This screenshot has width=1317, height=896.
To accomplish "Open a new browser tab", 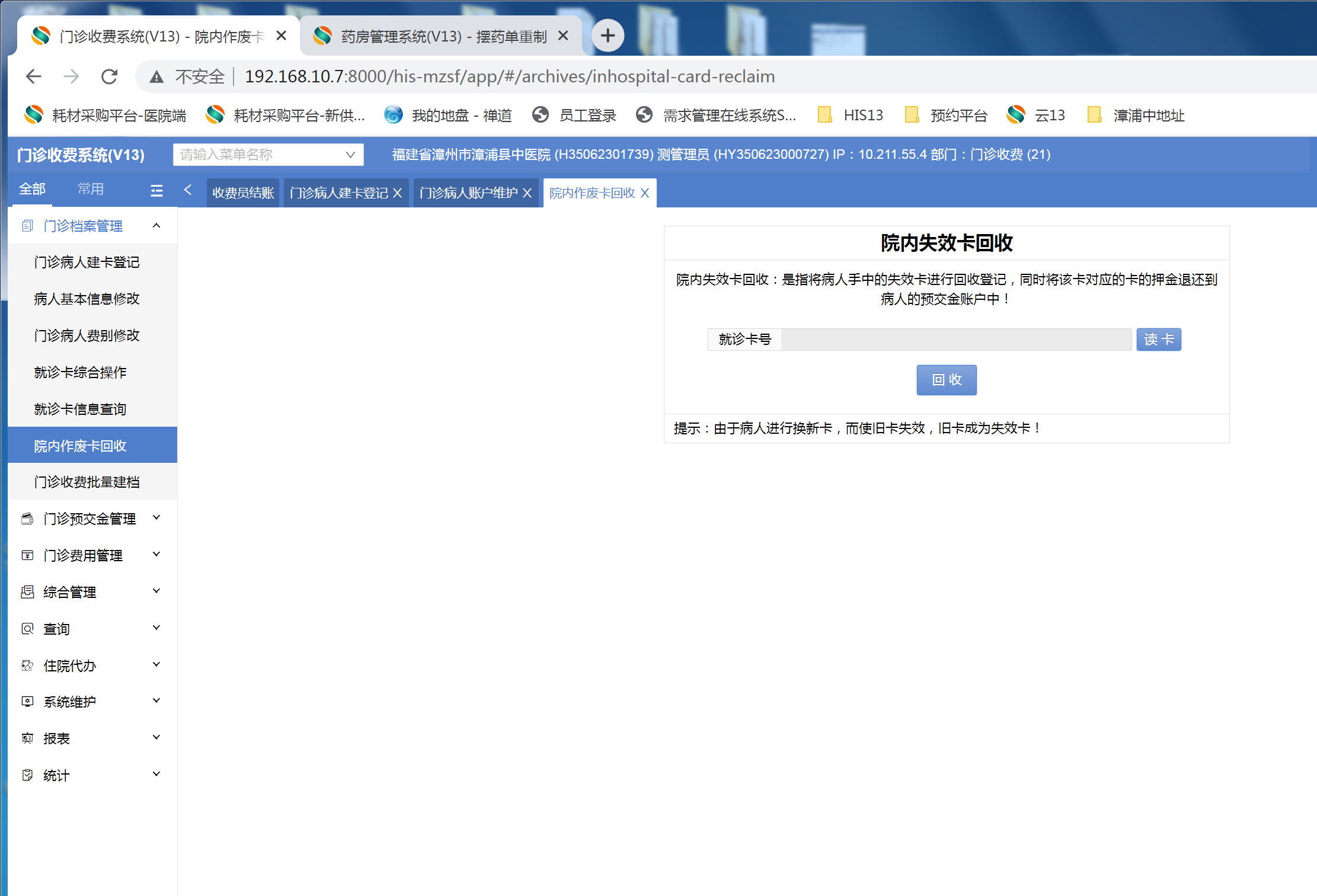I will 608,36.
